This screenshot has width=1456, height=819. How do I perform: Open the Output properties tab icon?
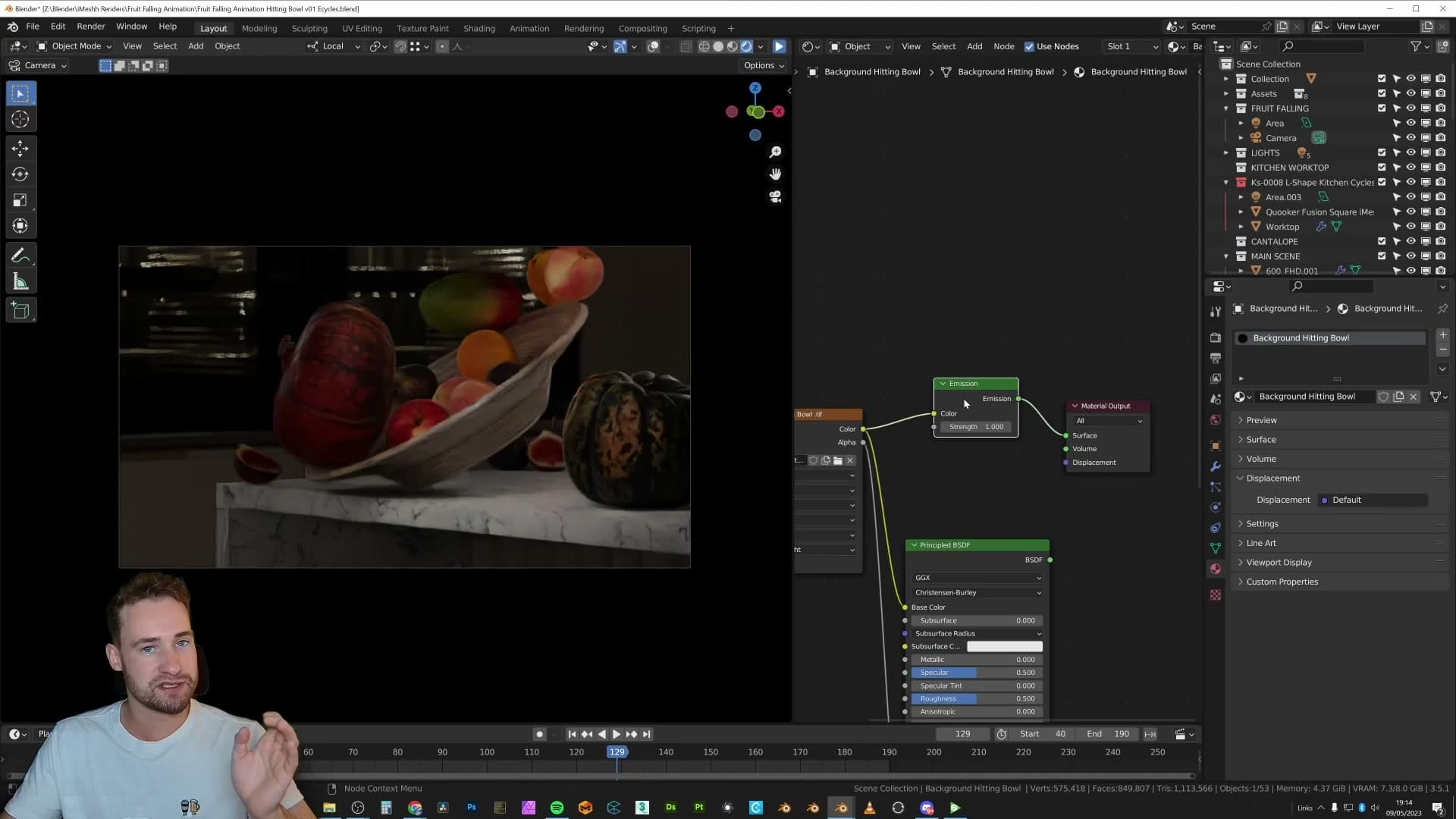tap(1216, 358)
